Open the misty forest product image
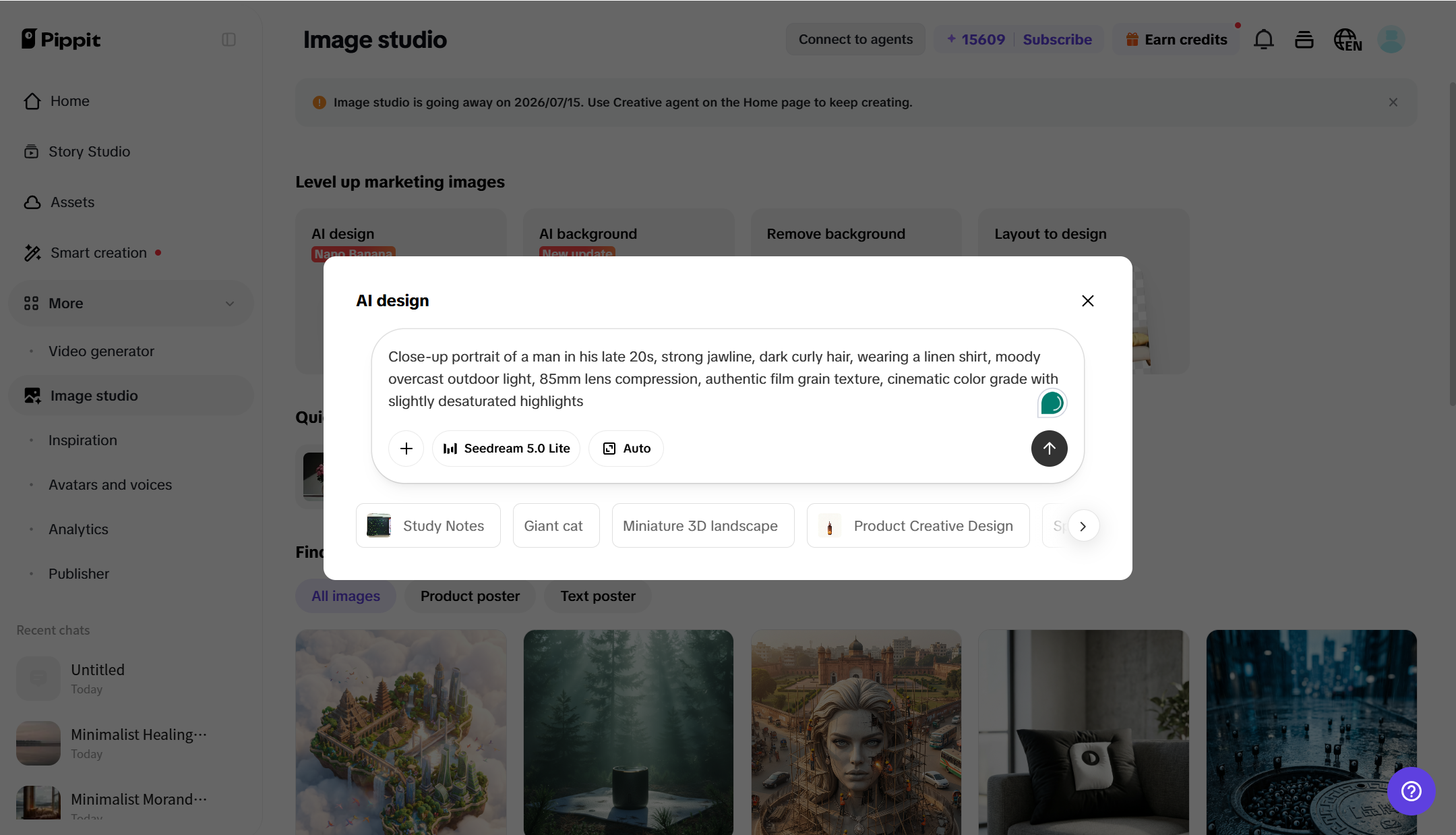 click(x=628, y=732)
